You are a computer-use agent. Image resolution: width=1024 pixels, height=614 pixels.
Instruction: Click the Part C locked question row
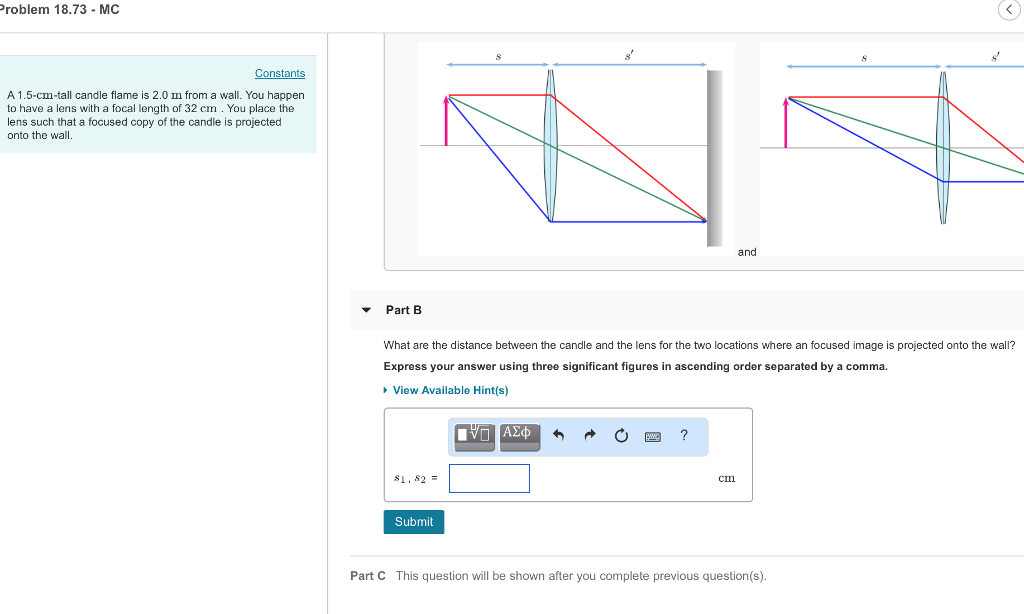pos(558,576)
